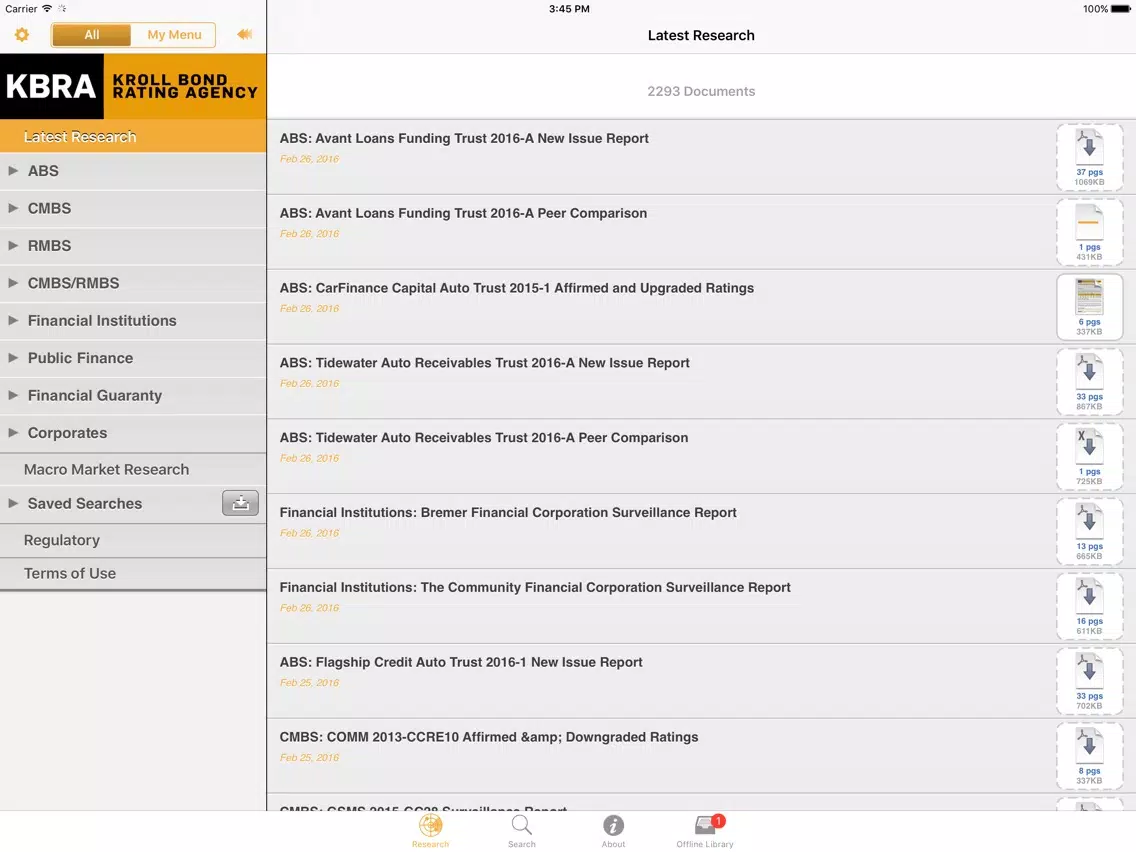
Task: Tap the 3:45 PM clock in status bar
Action: coord(569,9)
